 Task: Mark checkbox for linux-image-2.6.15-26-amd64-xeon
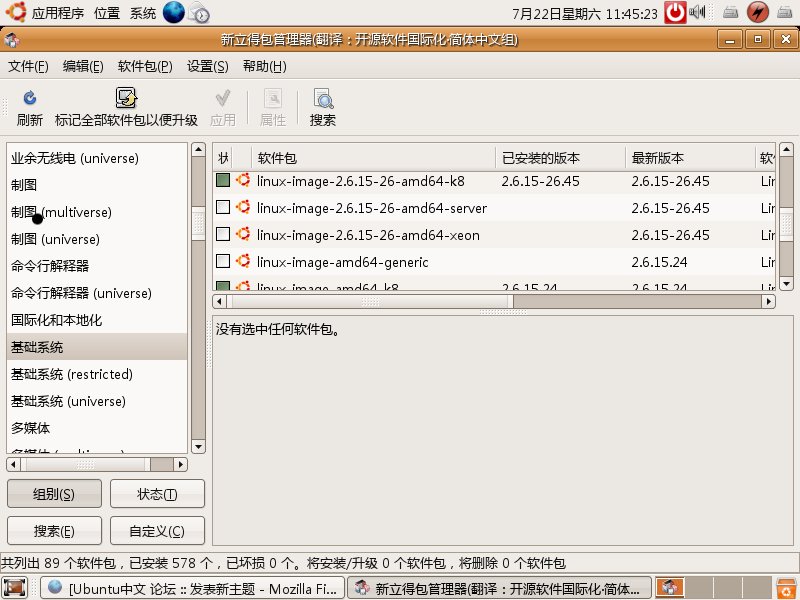(x=223, y=234)
